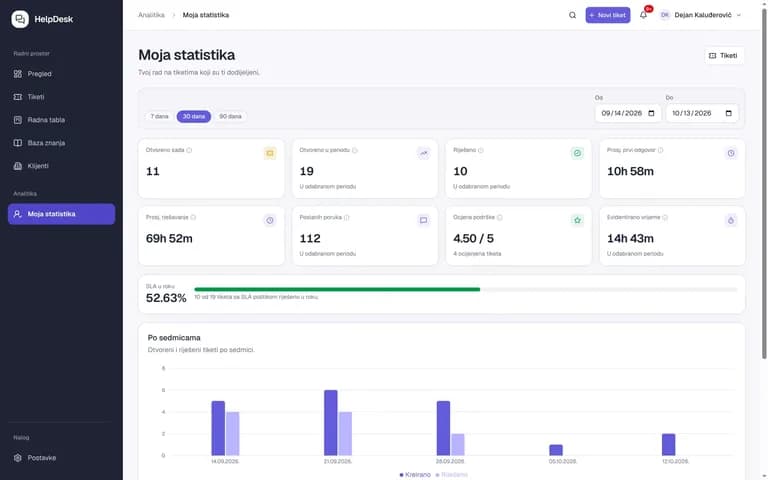The height and width of the screenshot is (480, 768).
Task: Navigate to Klijenti in sidebar
Action: (61, 166)
